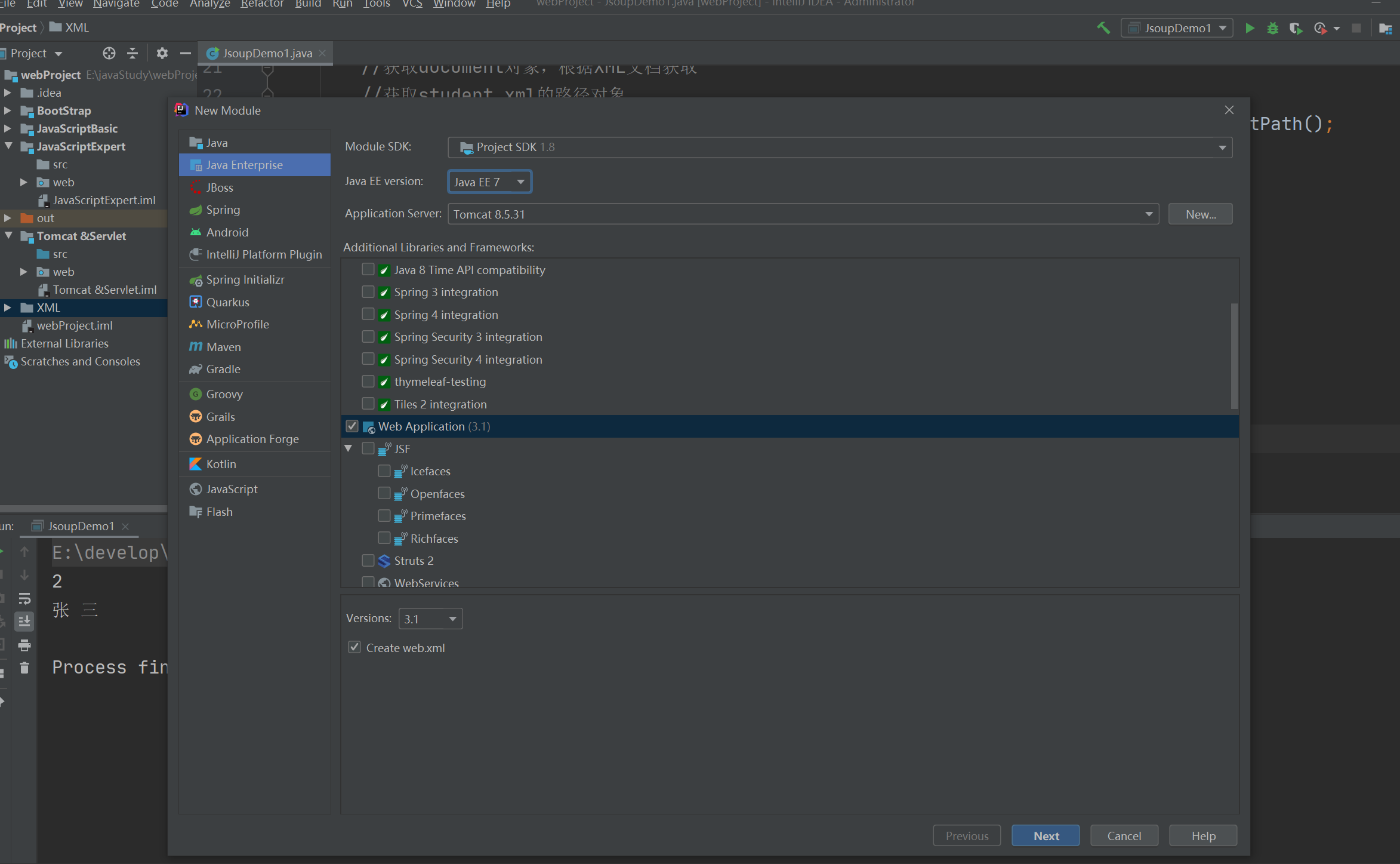Open the JsoupDemo1 run configuration dropdown

[x=1177, y=28]
